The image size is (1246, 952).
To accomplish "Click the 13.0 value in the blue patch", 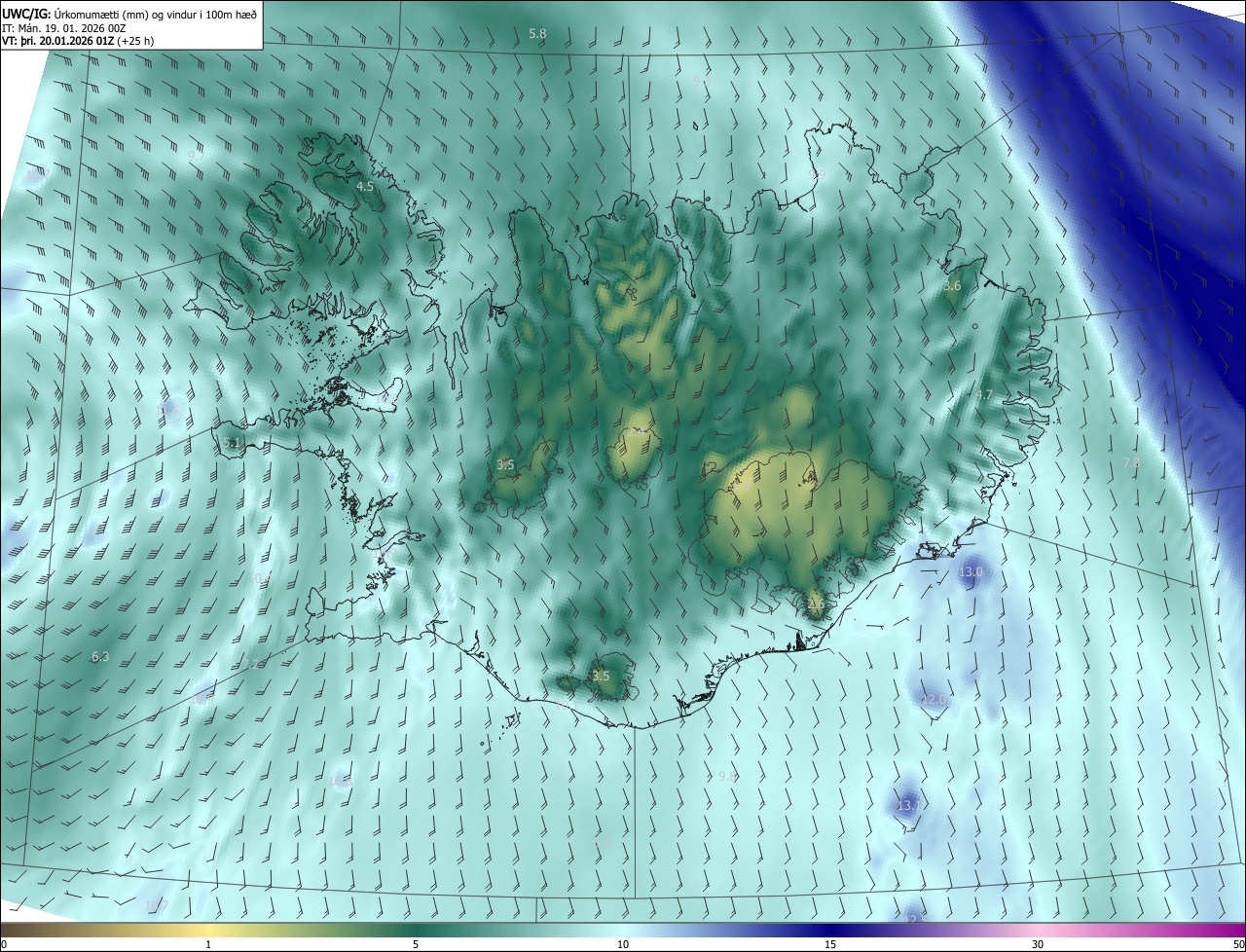I will [971, 572].
